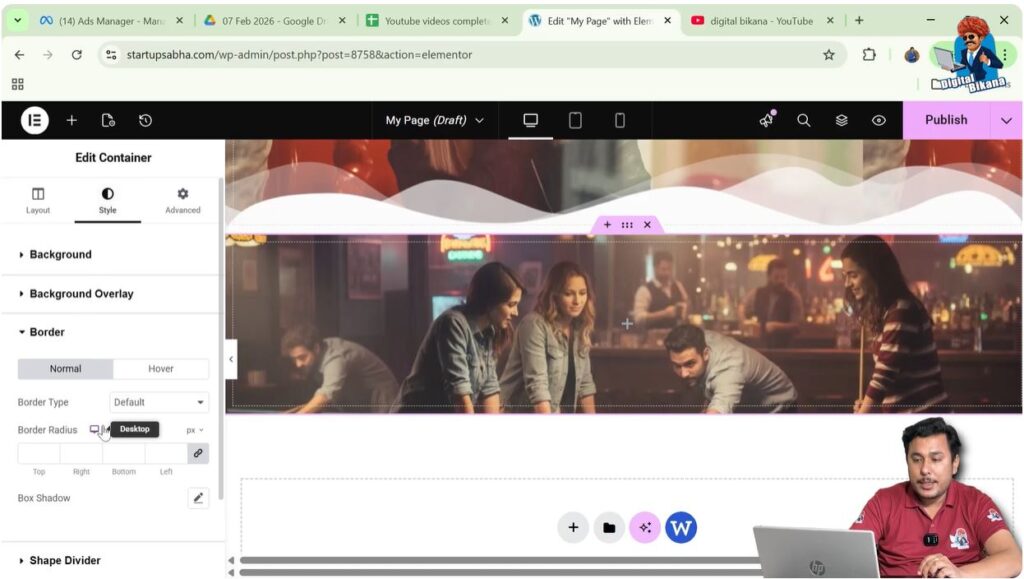Viewport: 1024px width, 579px height.
Task: Expand the Shape Divider section
Action: point(64,561)
